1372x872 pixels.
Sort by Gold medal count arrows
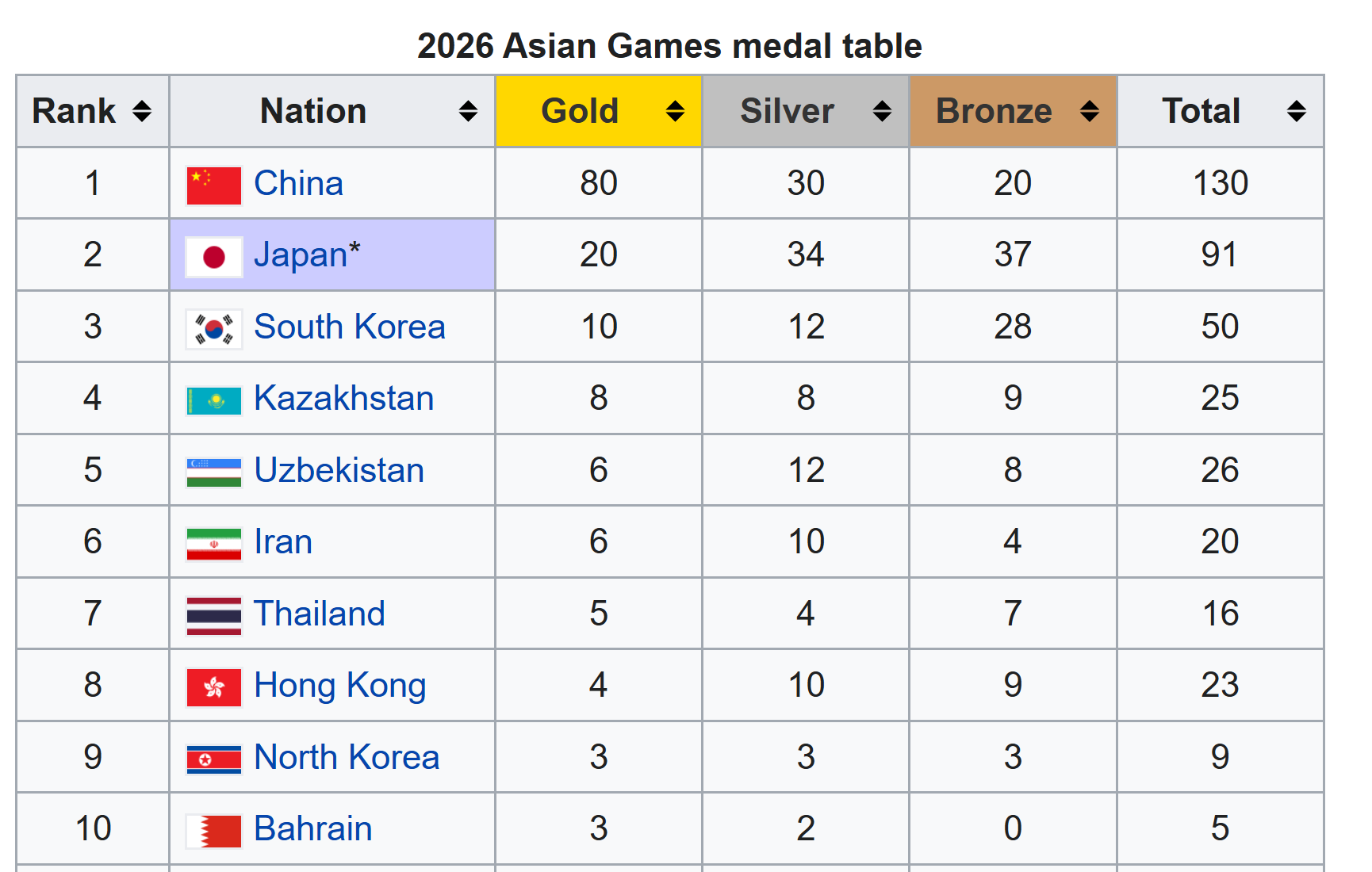point(675,111)
